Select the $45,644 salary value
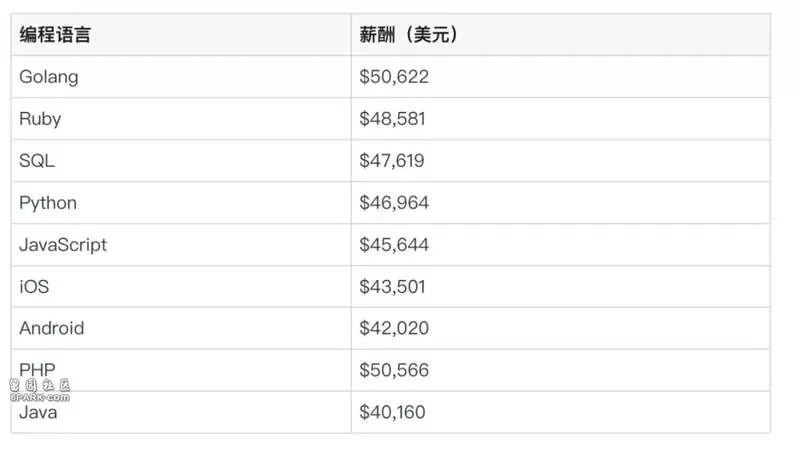This screenshot has width=800, height=451. click(x=394, y=244)
